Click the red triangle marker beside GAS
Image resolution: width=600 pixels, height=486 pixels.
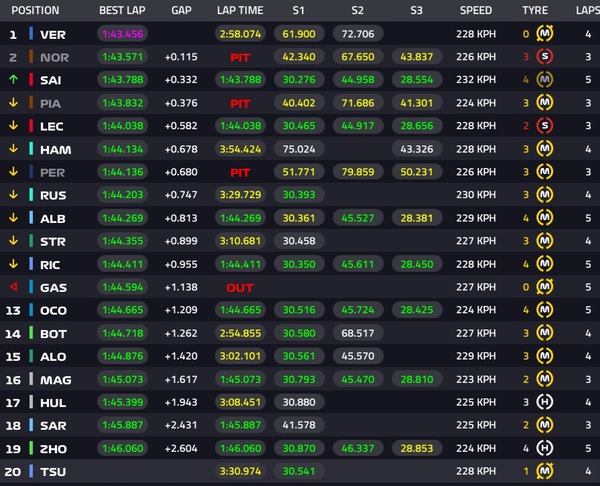13,287
